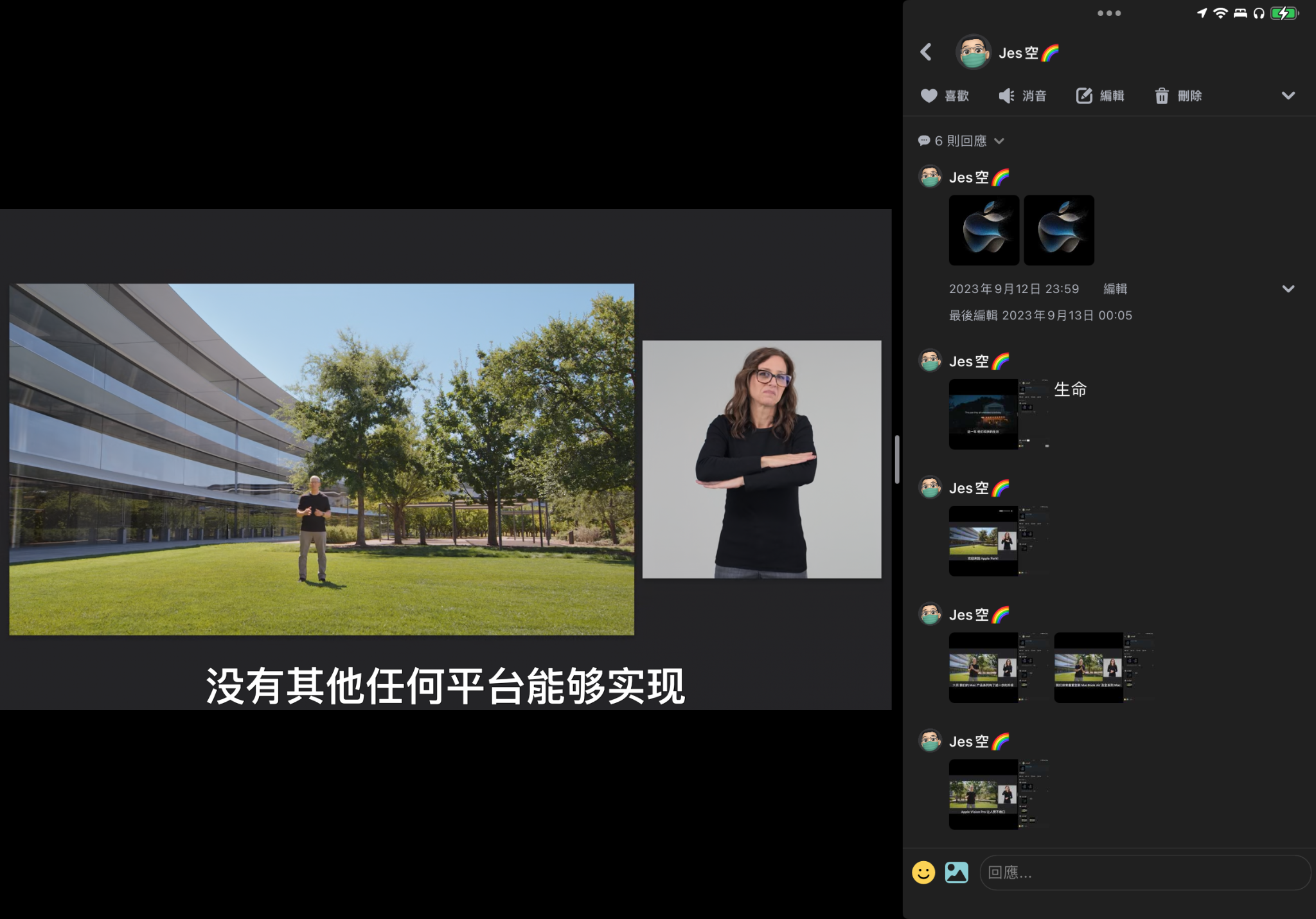Screen dimensions: 1316x919
Task: Open the three-dot multitasking menu at top
Action: pyautogui.click(x=1109, y=13)
